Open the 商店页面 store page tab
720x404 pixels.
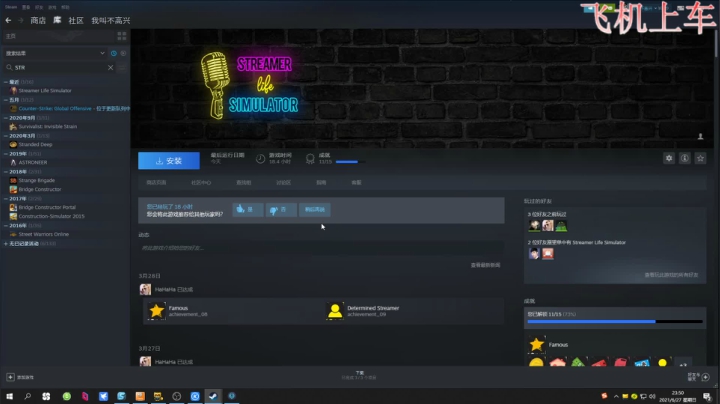pyautogui.click(x=156, y=183)
